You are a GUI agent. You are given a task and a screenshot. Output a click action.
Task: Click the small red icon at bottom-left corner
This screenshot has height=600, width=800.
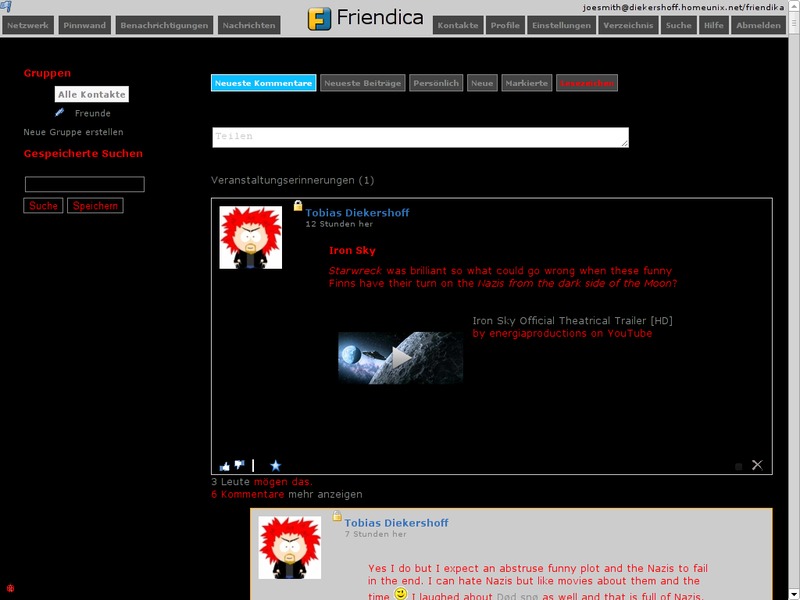pyautogui.click(x=10, y=588)
